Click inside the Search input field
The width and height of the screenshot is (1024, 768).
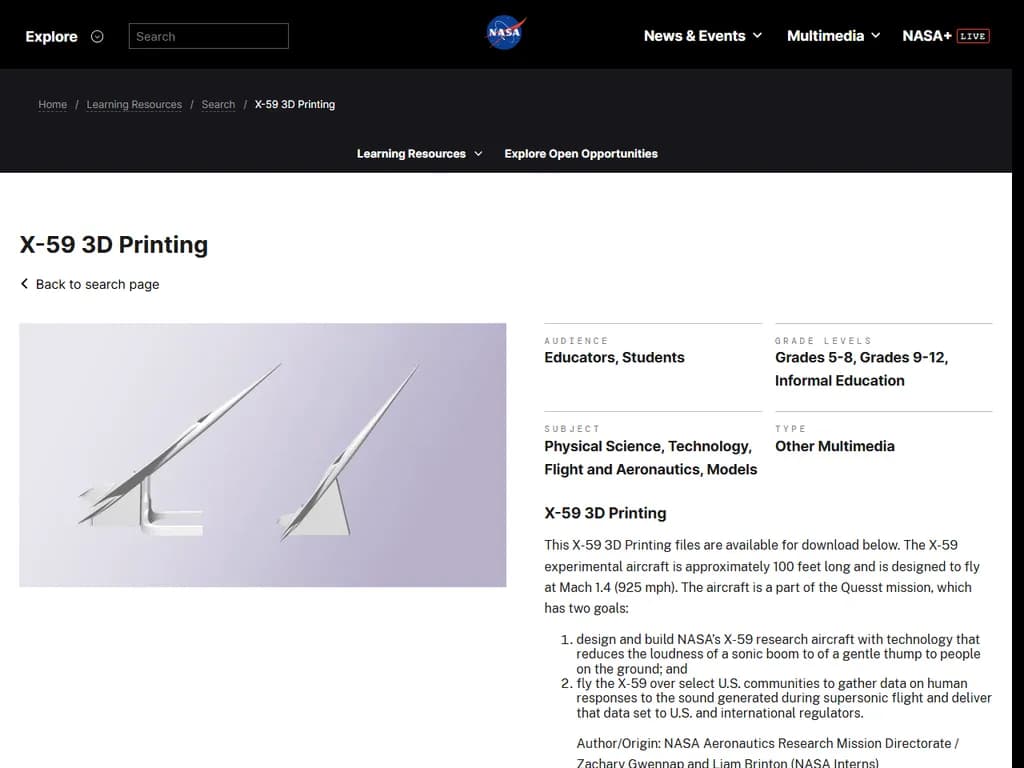pos(208,36)
